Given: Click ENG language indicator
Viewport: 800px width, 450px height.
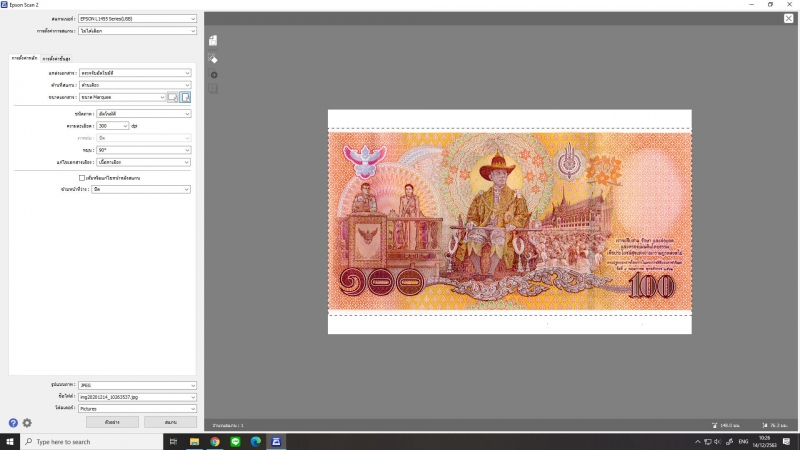Looking at the screenshot, I should [x=743, y=441].
